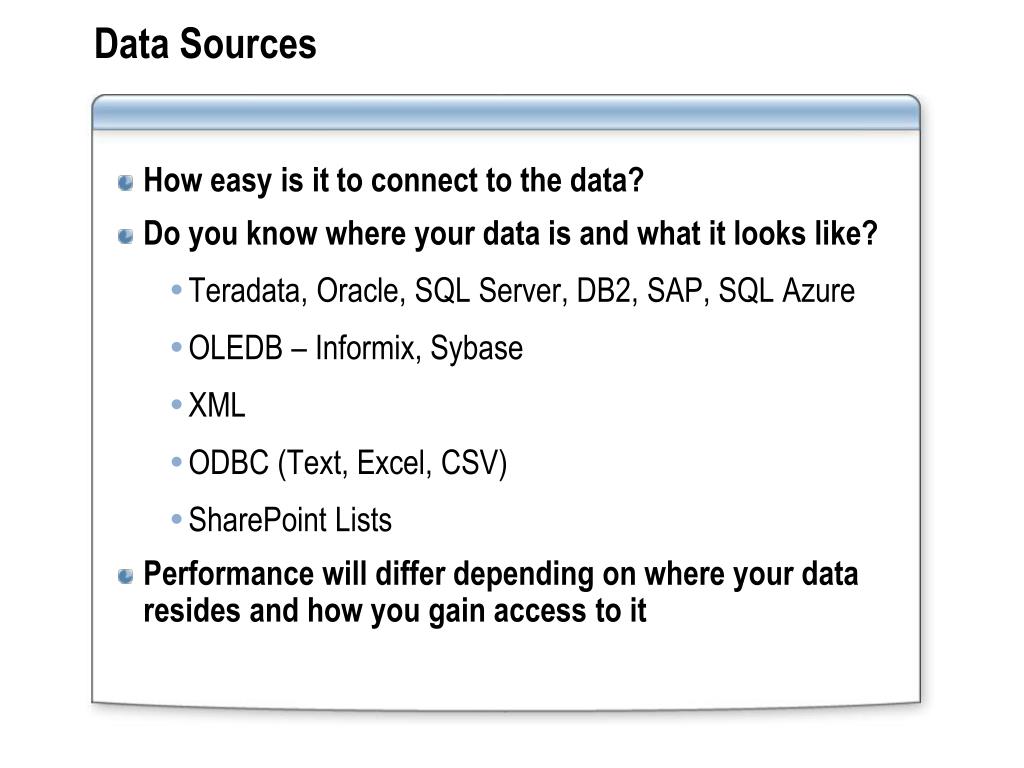Screen dimensions: 1024x768
Task: Click the small bullet before XML
Action: coord(176,404)
